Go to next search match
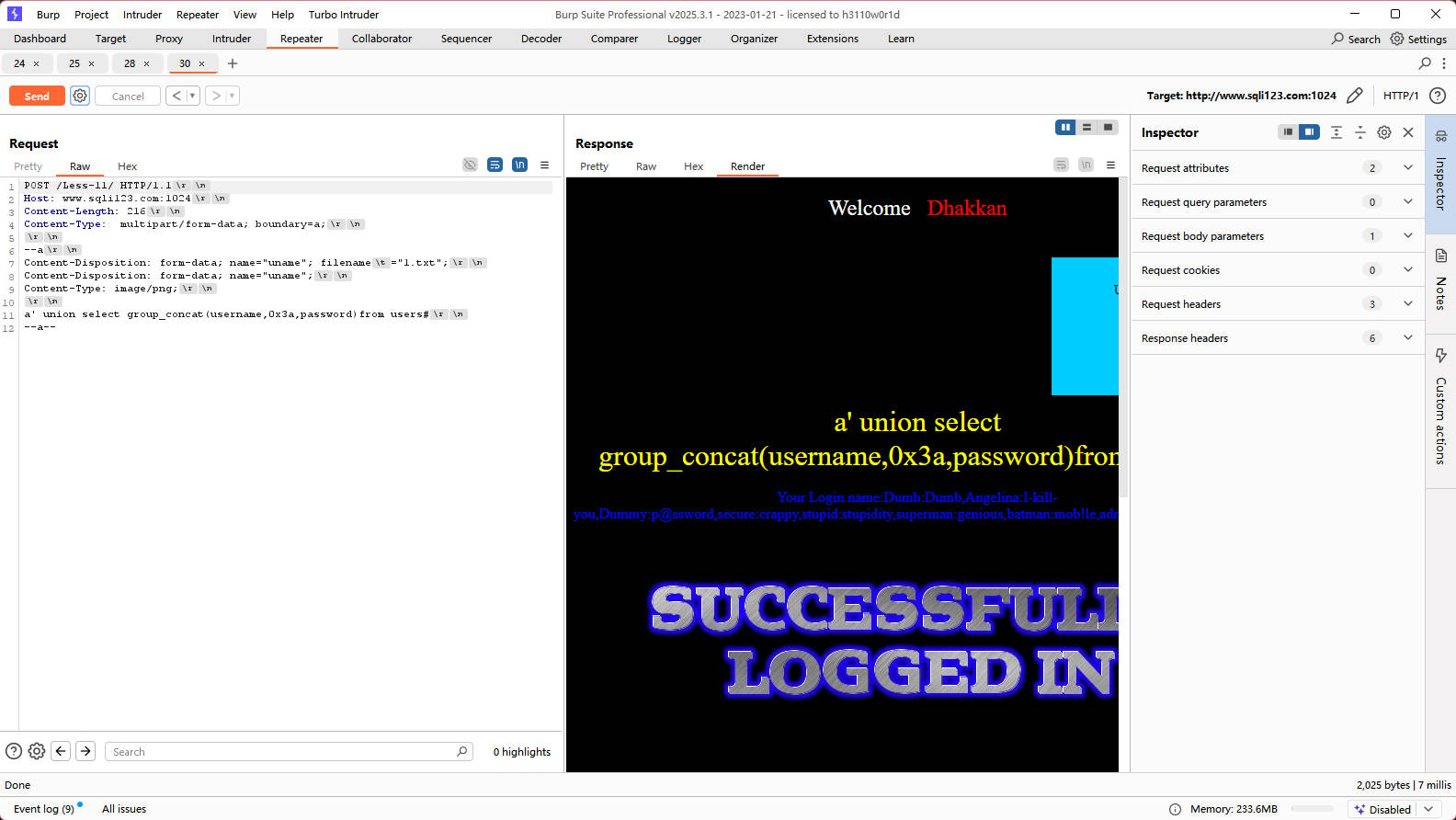Screen dimensions: 1456x820 point(85,751)
